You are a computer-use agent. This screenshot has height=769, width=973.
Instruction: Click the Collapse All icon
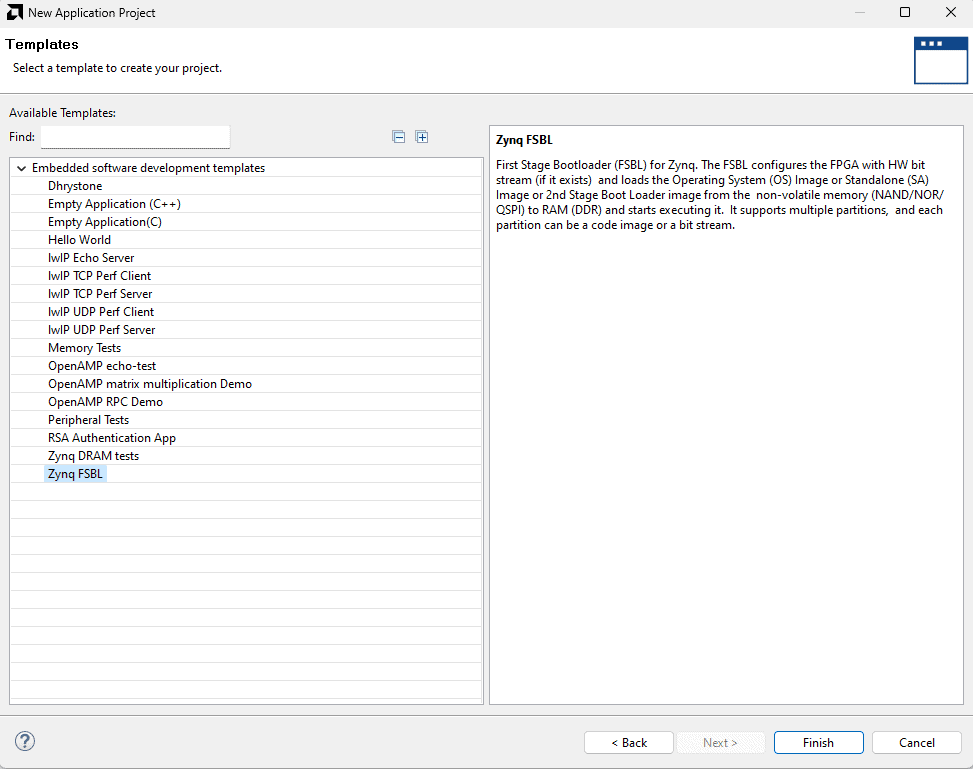399,137
